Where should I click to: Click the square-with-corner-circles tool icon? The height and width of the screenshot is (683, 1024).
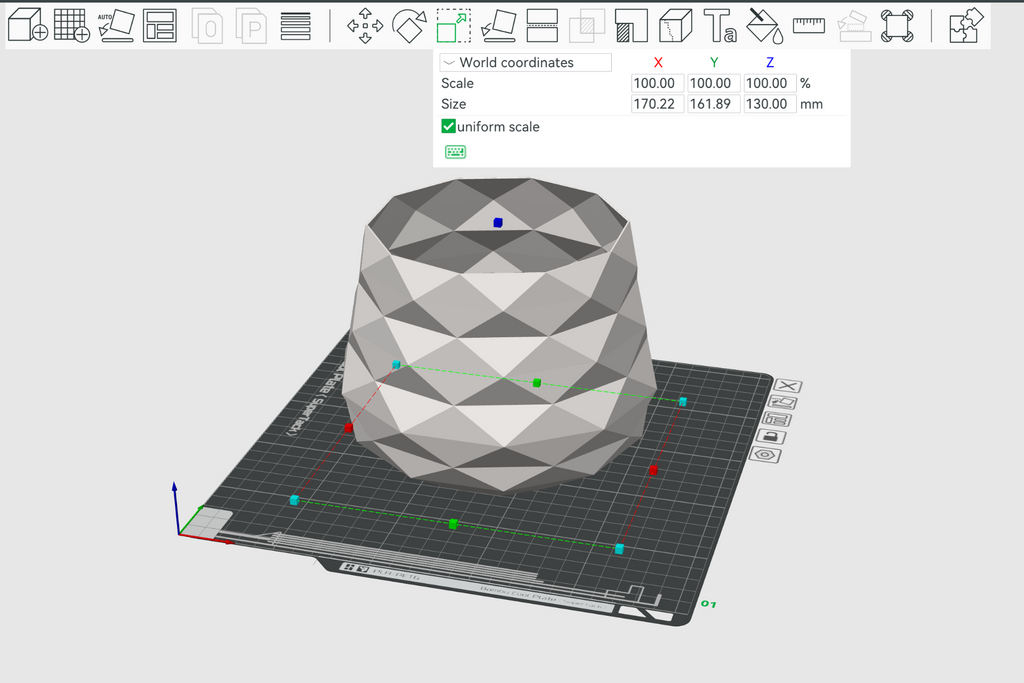pyautogui.click(x=897, y=26)
